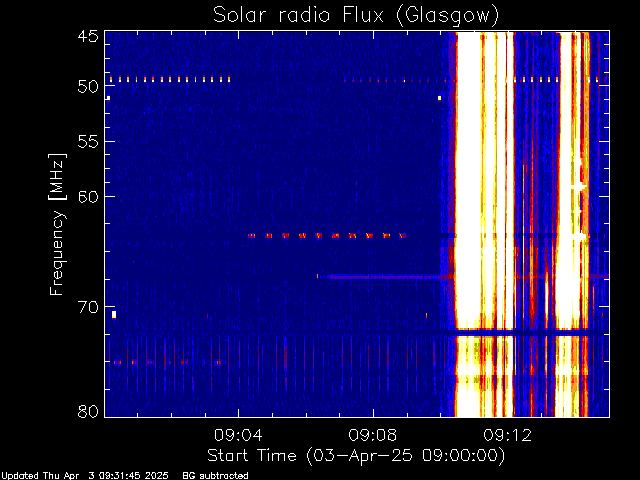Click the 55 MHz axis tick label

point(88,142)
